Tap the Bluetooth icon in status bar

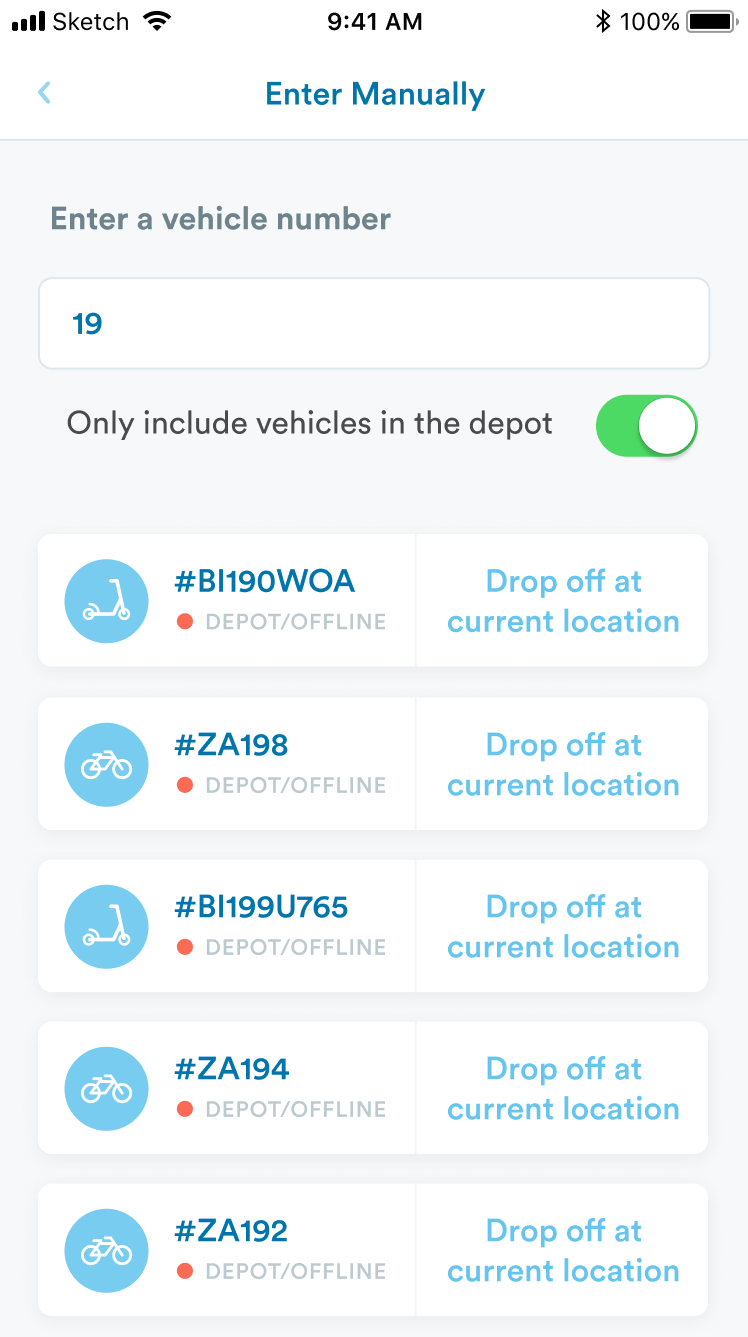tap(602, 21)
